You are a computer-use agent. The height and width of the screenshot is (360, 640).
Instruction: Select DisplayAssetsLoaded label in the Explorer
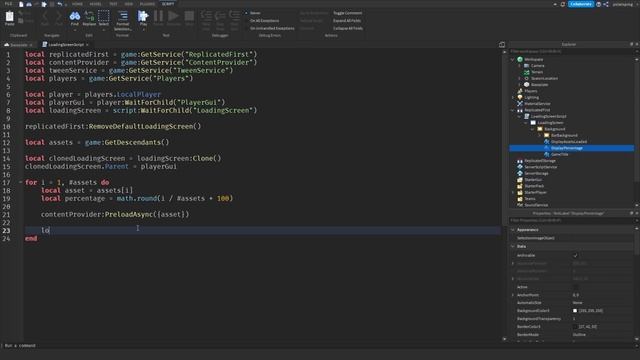[569, 142]
